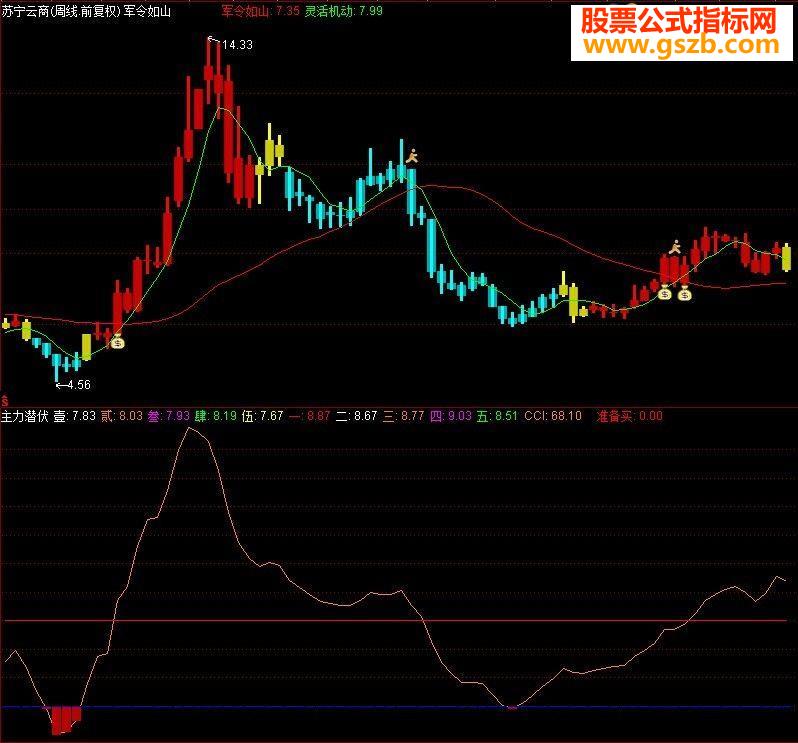The image size is (798, 743).
Task: Click the green 五: 8.51 value label
Action: tap(497, 416)
